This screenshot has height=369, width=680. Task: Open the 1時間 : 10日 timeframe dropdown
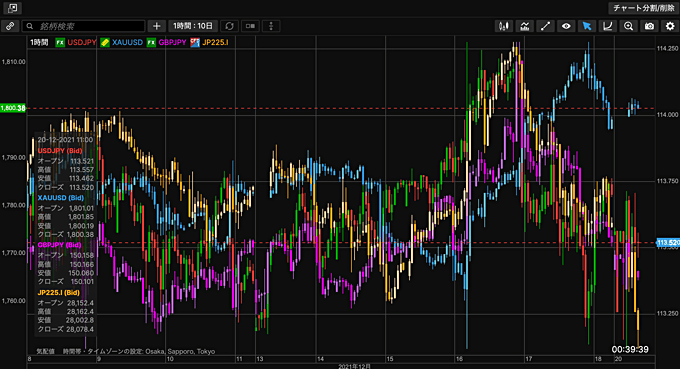(193, 26)
